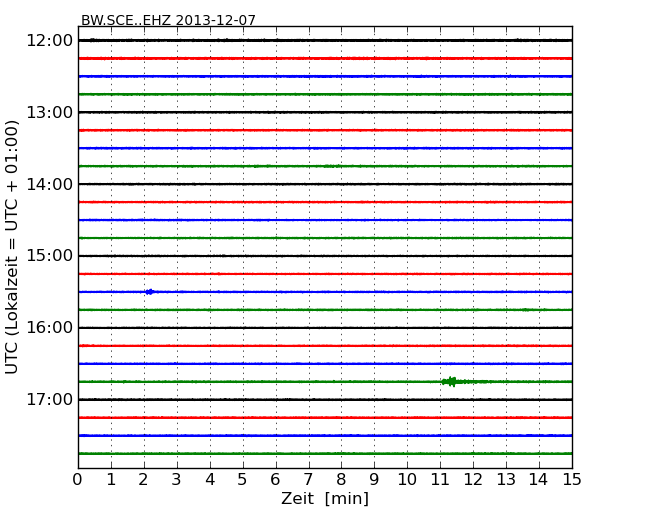Click the x-axis tick label 10

pos(407,479)
